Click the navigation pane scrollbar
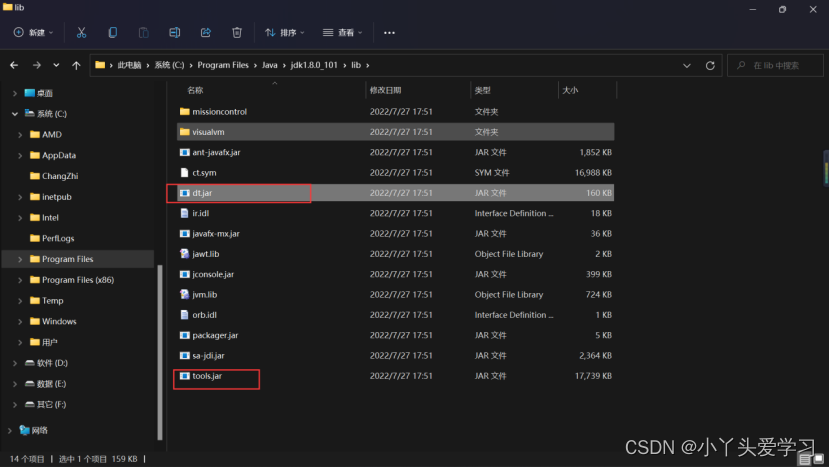 click(x=160, y=352)
